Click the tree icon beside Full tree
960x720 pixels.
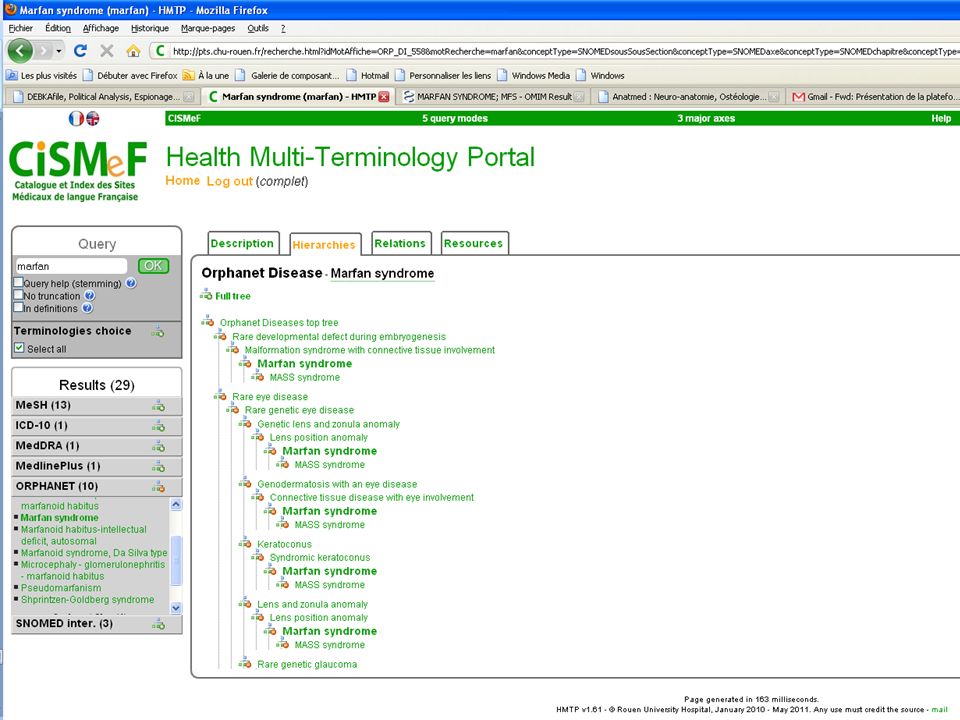tap(206, 296)
